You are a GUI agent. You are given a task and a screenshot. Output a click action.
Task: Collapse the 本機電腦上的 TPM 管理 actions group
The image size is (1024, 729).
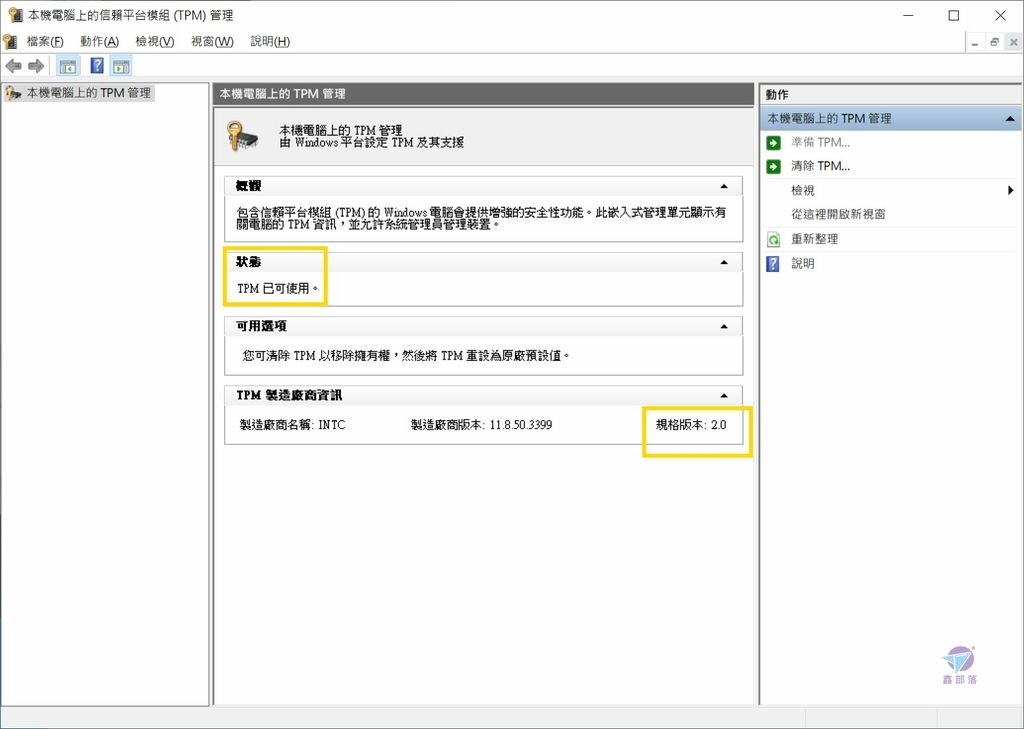[x=1010, y=119]
